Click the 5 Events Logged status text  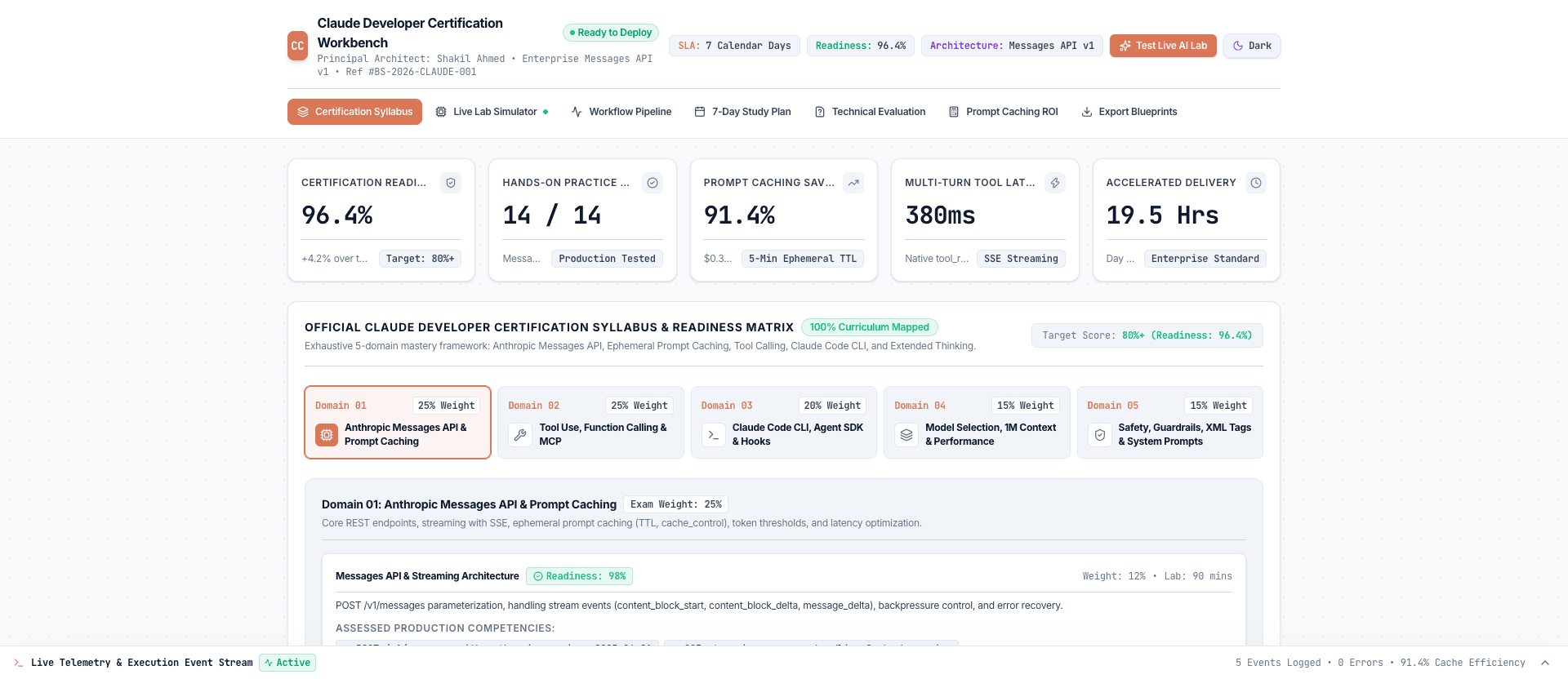[1278, 663]
